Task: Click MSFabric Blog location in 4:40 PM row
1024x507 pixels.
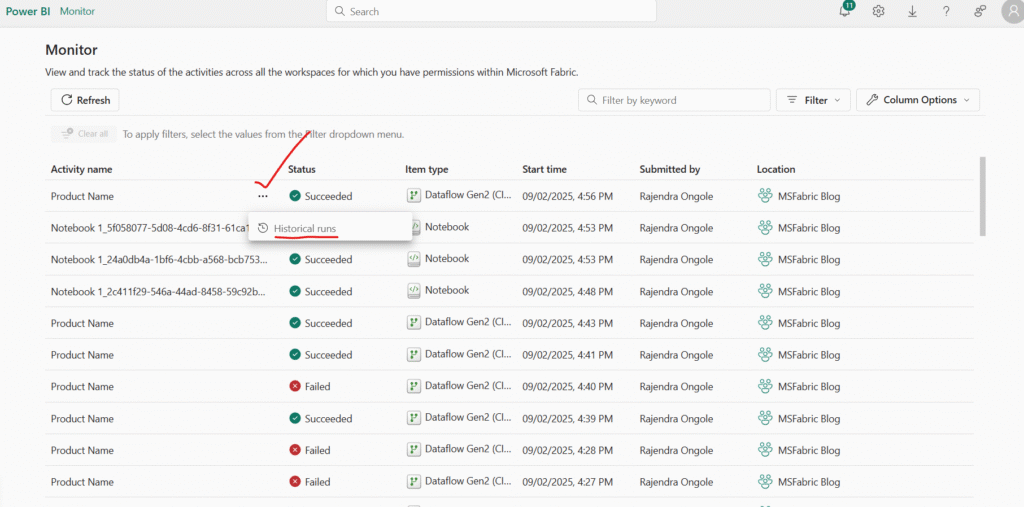Action: pyautogui.click(x=808, y=386)
